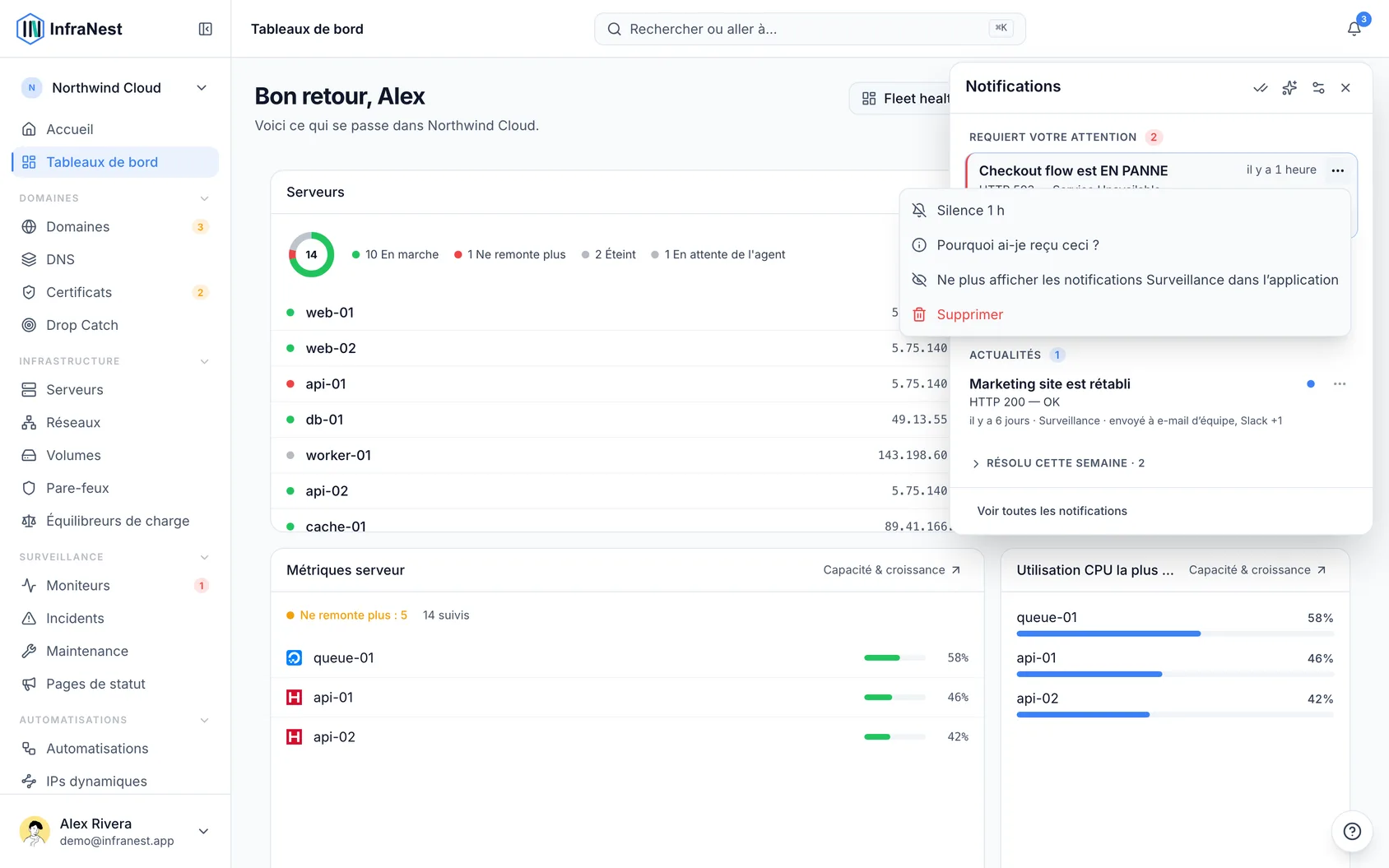1389x868 pixels.
Task: Open Pages de statut
Action: [115, 684]
